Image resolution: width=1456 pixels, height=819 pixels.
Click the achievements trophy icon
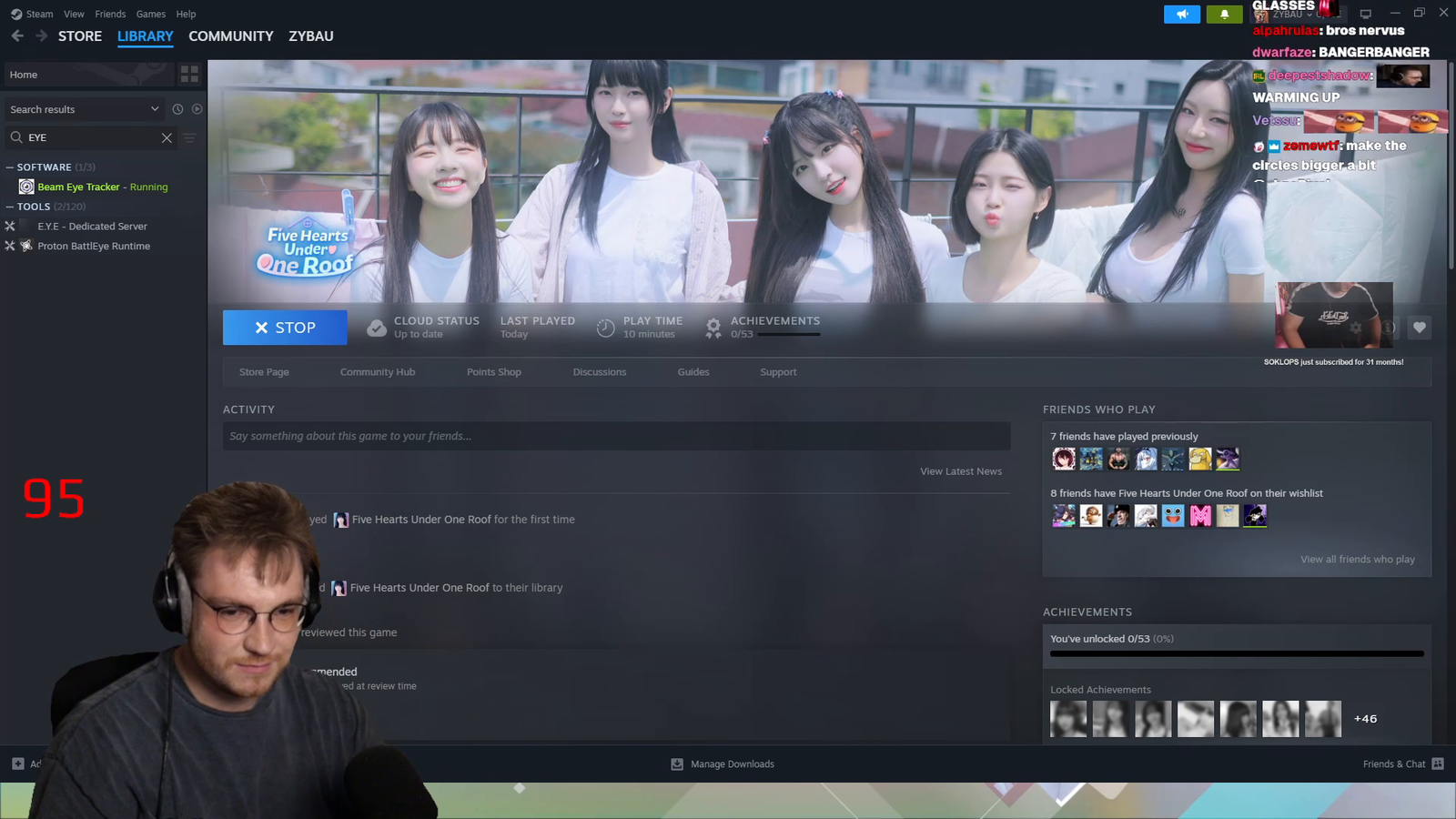[713, 328]
